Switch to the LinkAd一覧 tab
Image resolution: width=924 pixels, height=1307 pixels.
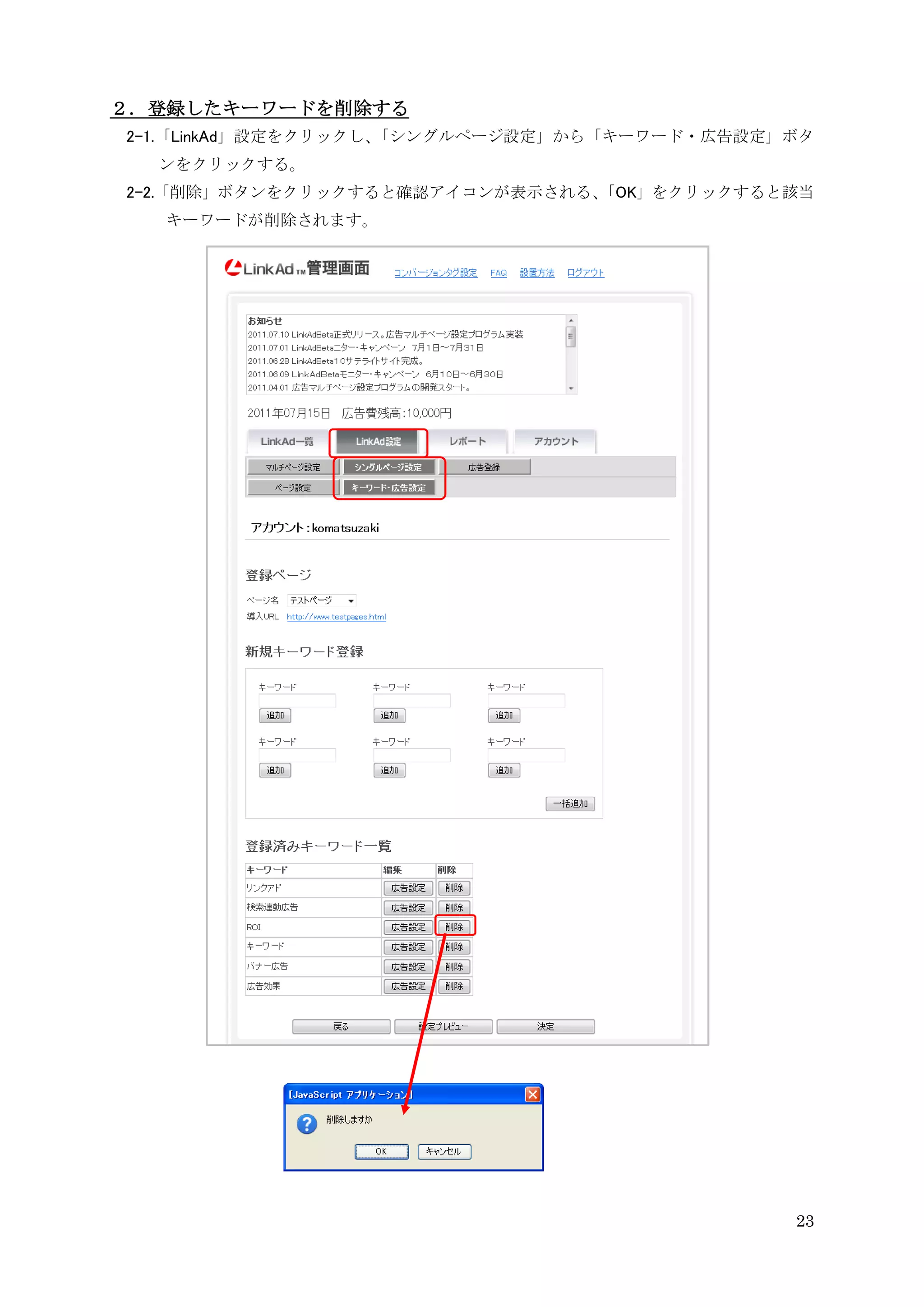pos(287,441)
